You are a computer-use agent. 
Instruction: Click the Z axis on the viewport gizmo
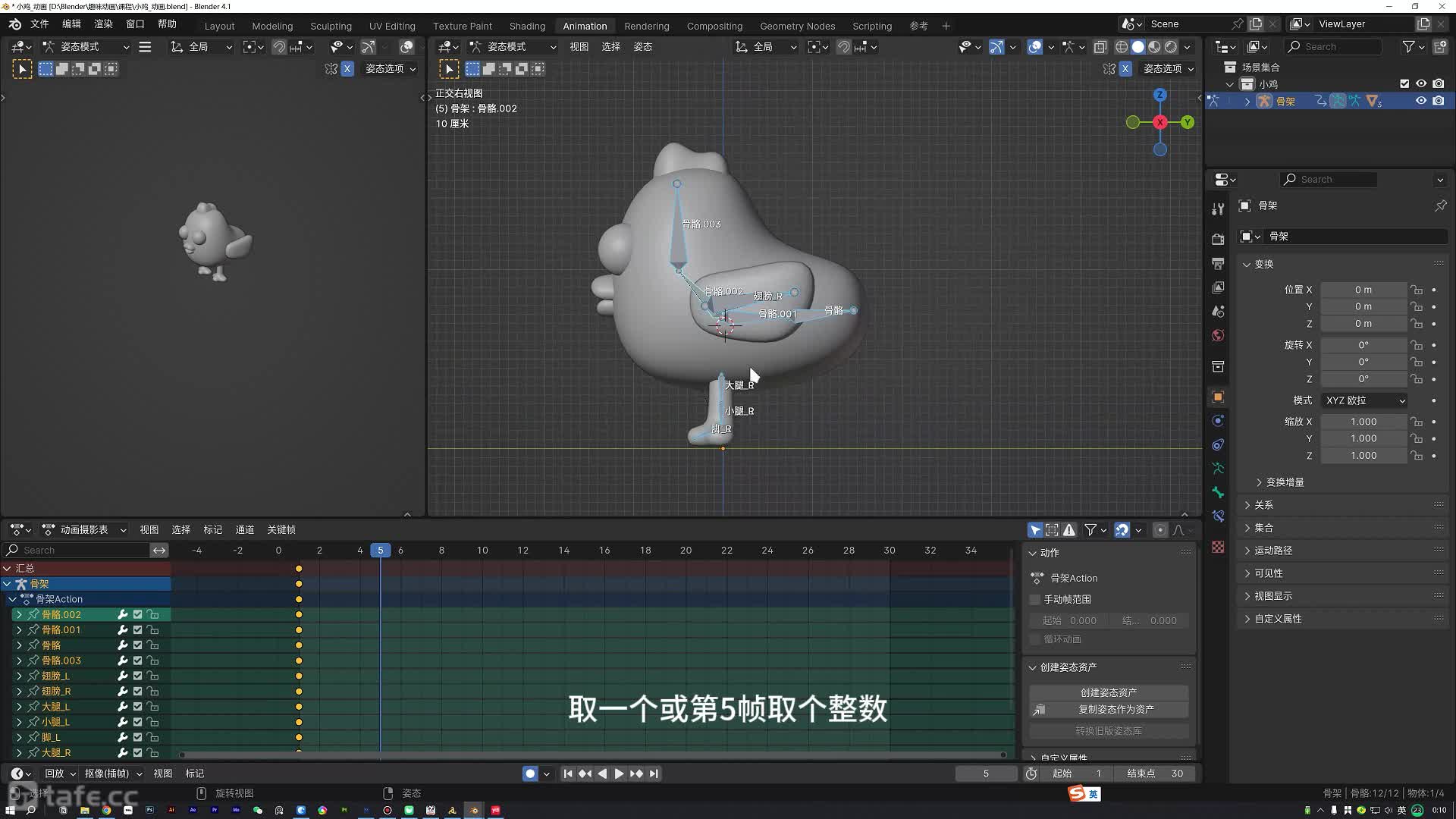tap(1159, 95)
